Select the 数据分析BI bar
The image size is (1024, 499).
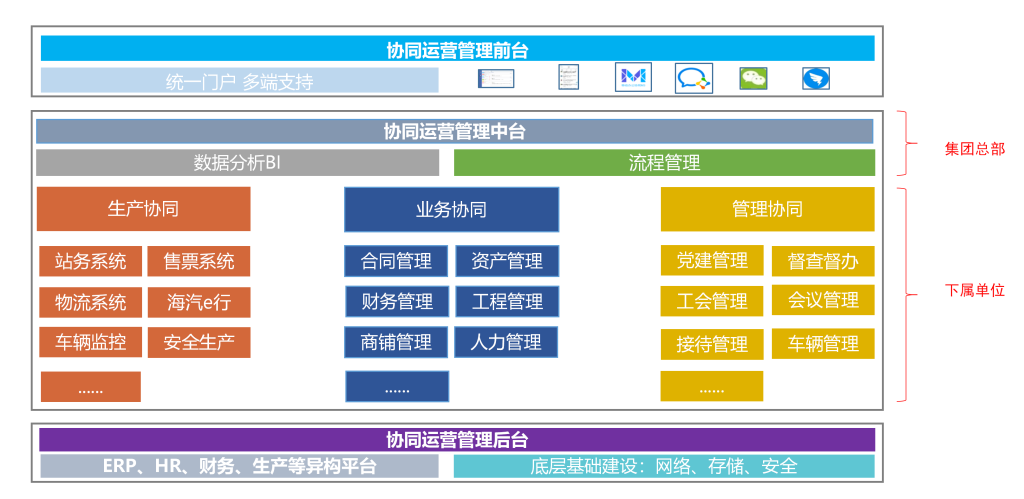point(237,163)
